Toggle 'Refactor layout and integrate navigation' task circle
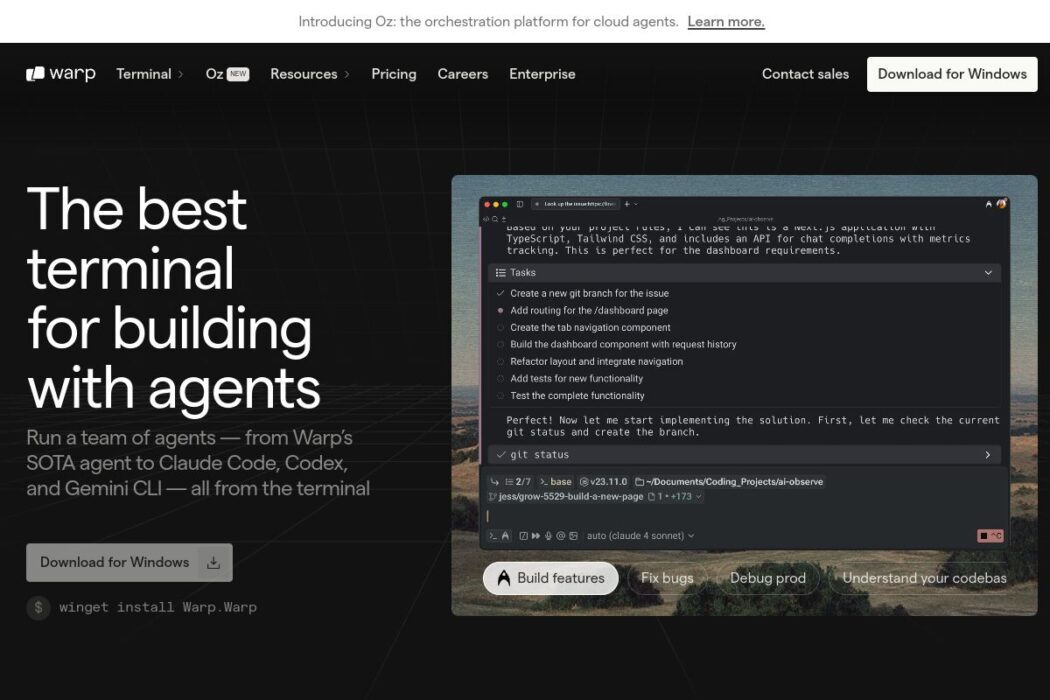1050x700 pixels. pyautogui.click(x=500, y=362)
